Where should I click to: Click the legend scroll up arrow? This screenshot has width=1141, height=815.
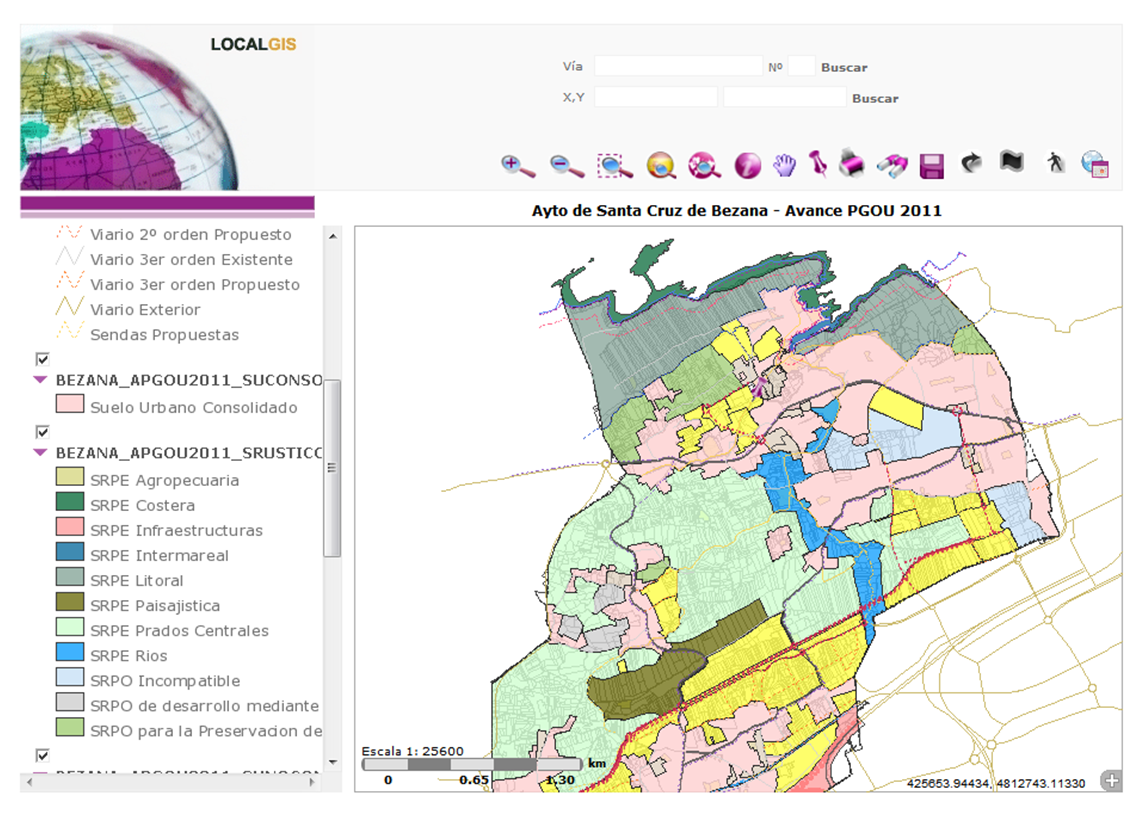[333, 236]
